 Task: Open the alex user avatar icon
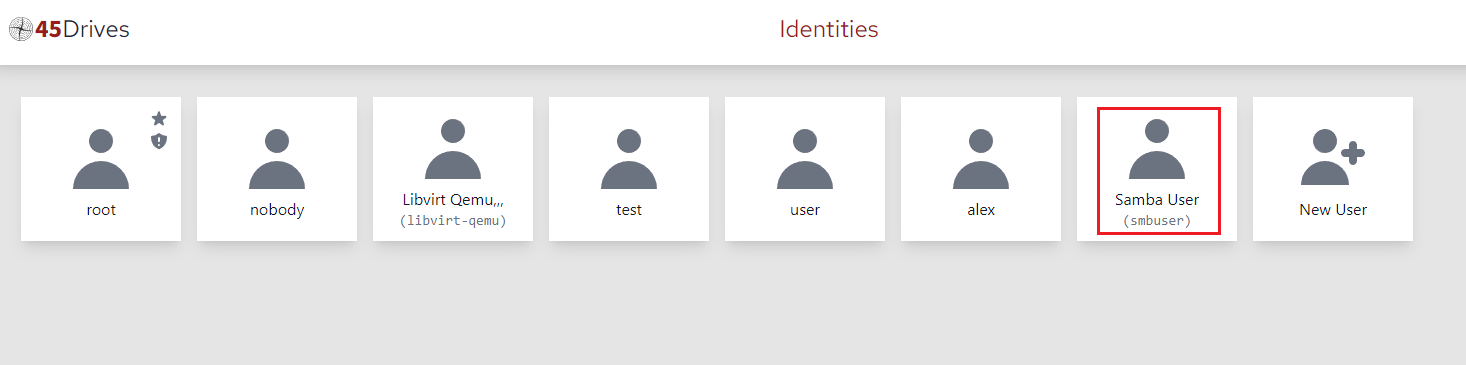981,159
